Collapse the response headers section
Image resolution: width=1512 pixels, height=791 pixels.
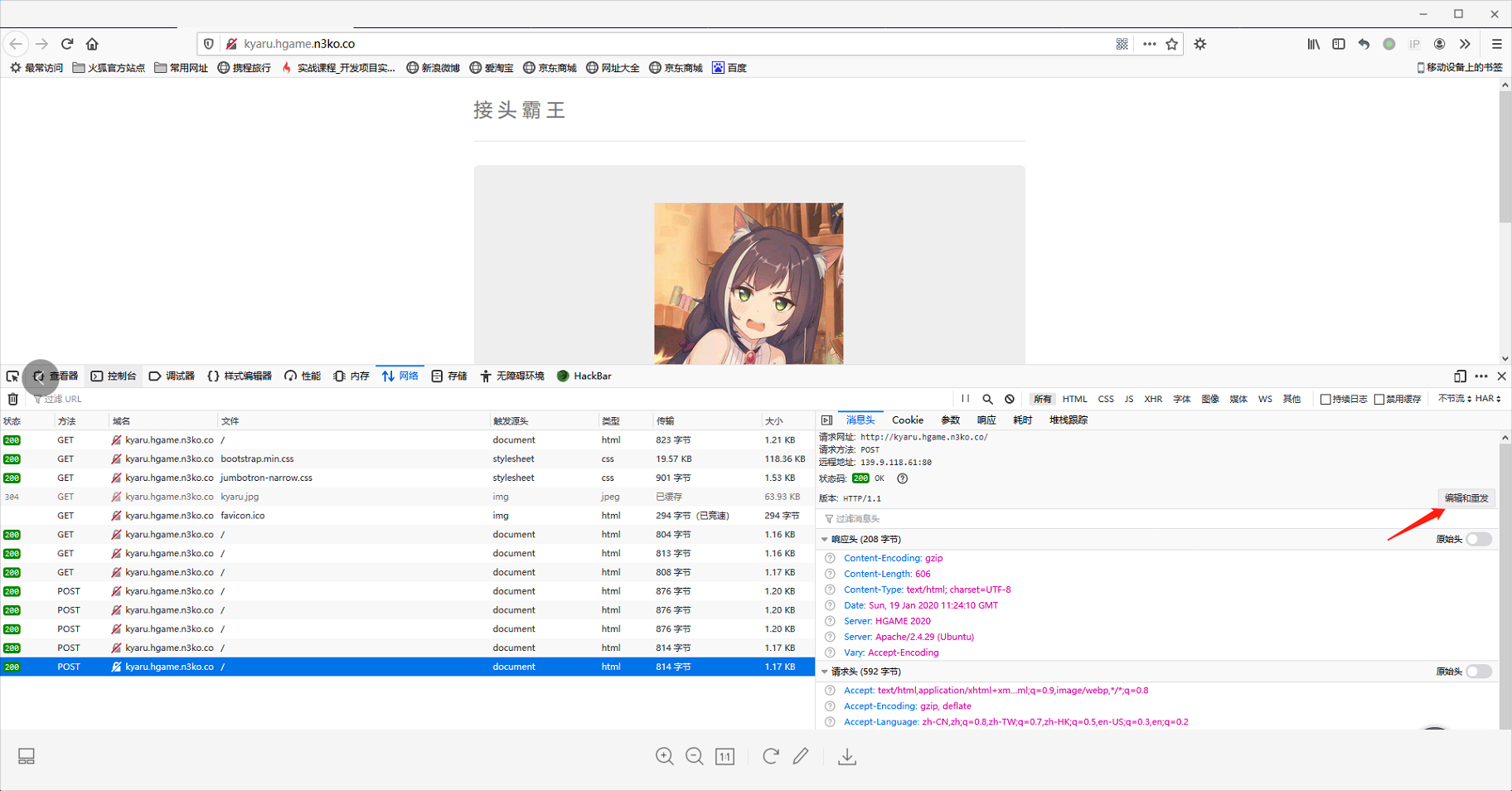824,540
